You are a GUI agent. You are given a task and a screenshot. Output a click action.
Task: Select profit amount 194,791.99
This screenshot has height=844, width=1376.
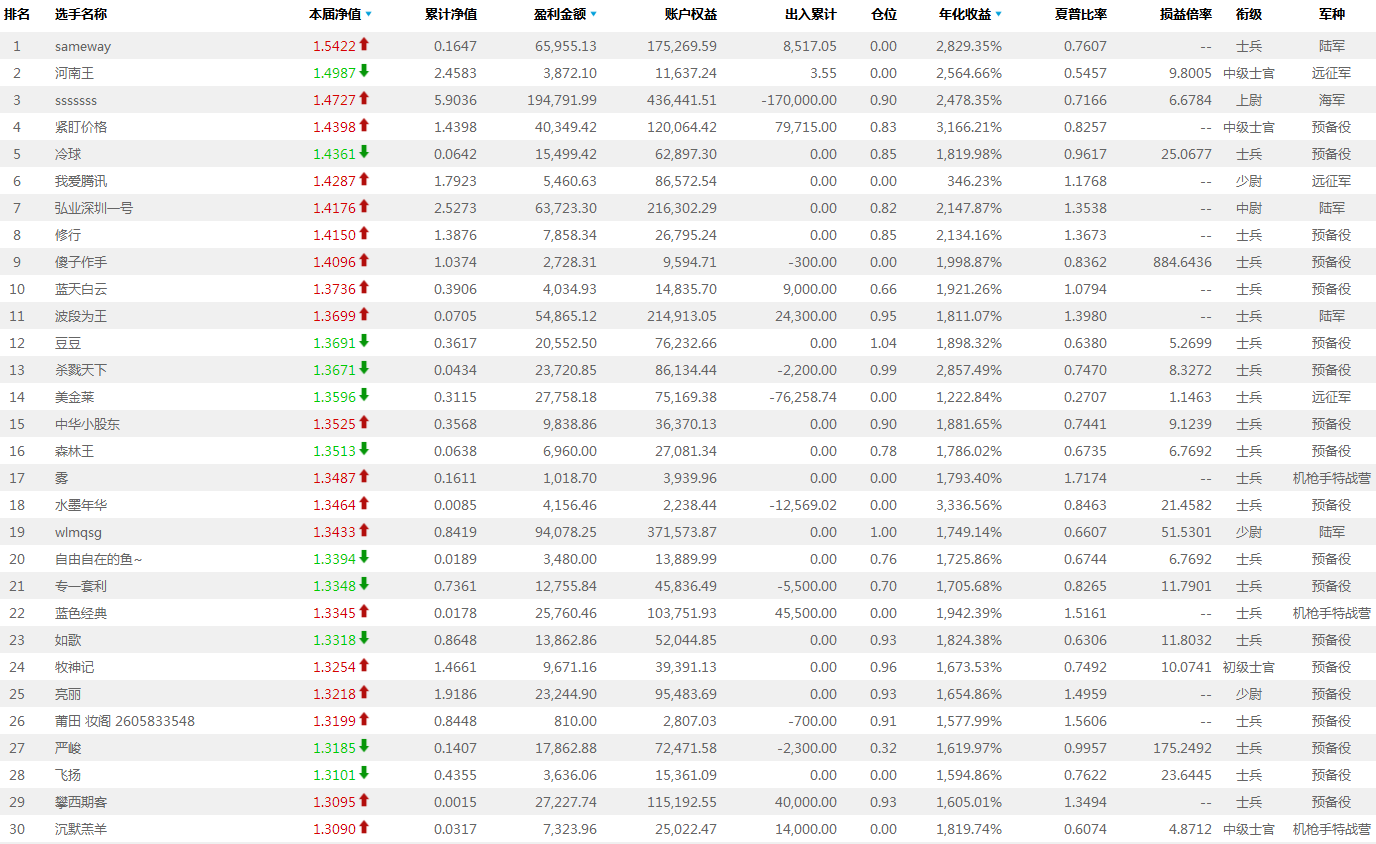562,100
